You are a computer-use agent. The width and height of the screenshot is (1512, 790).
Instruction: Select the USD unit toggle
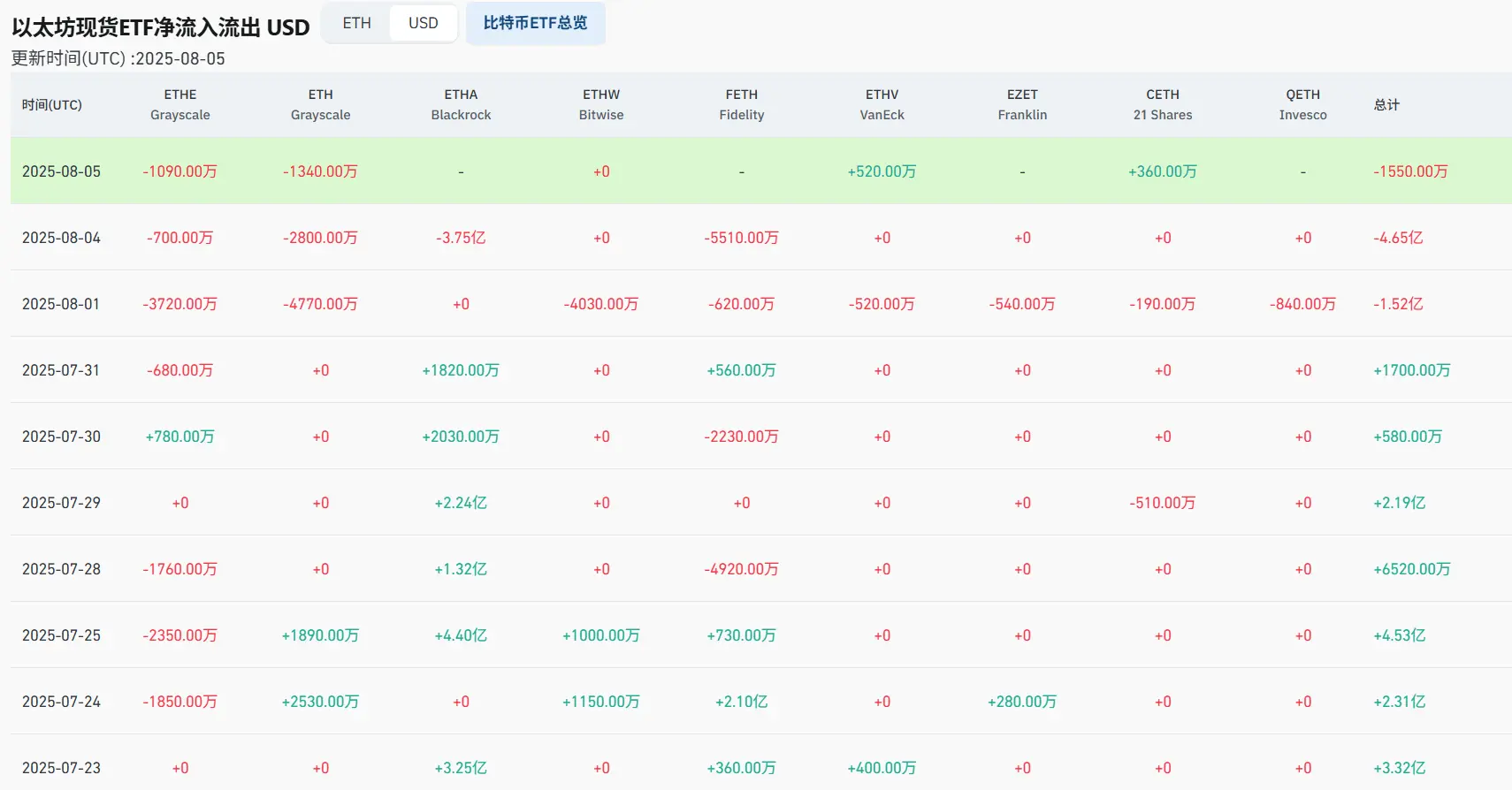click(x=424, y=23)
